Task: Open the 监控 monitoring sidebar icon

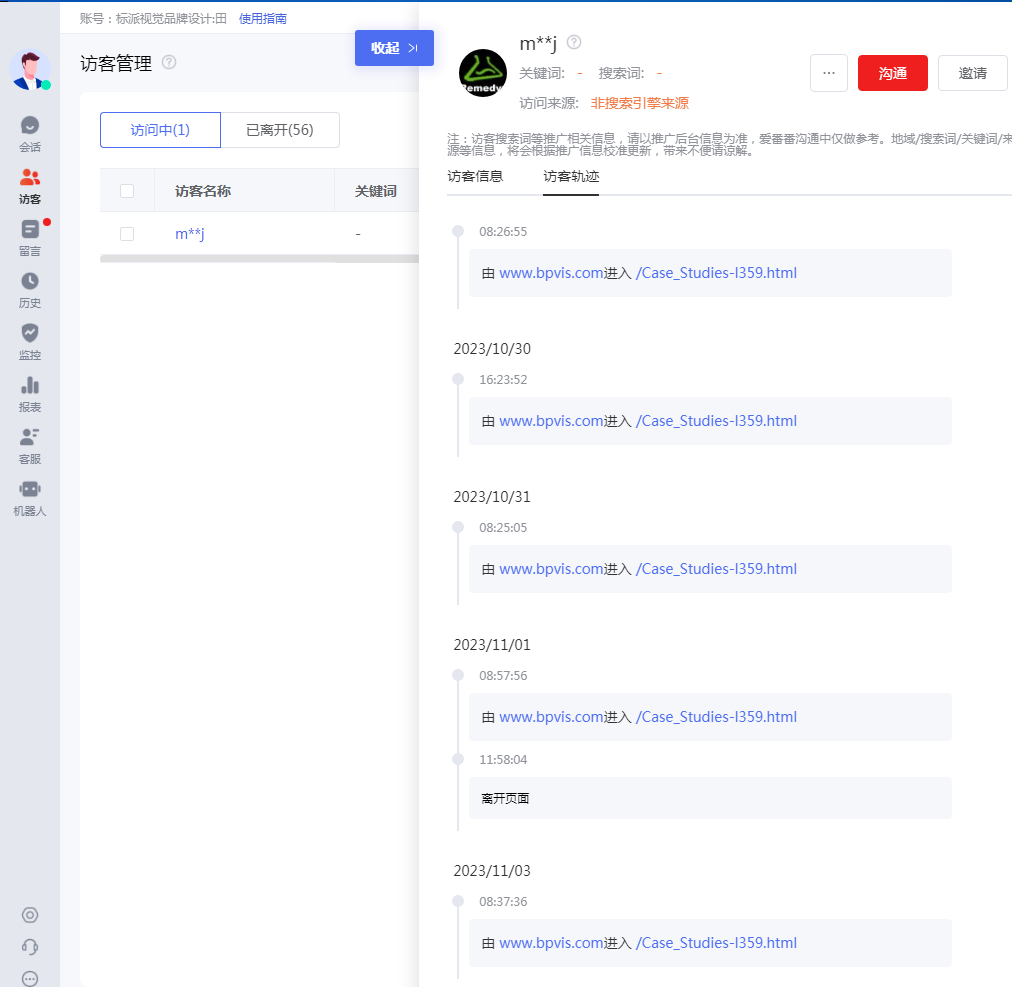Action: [x=30, y=341]
